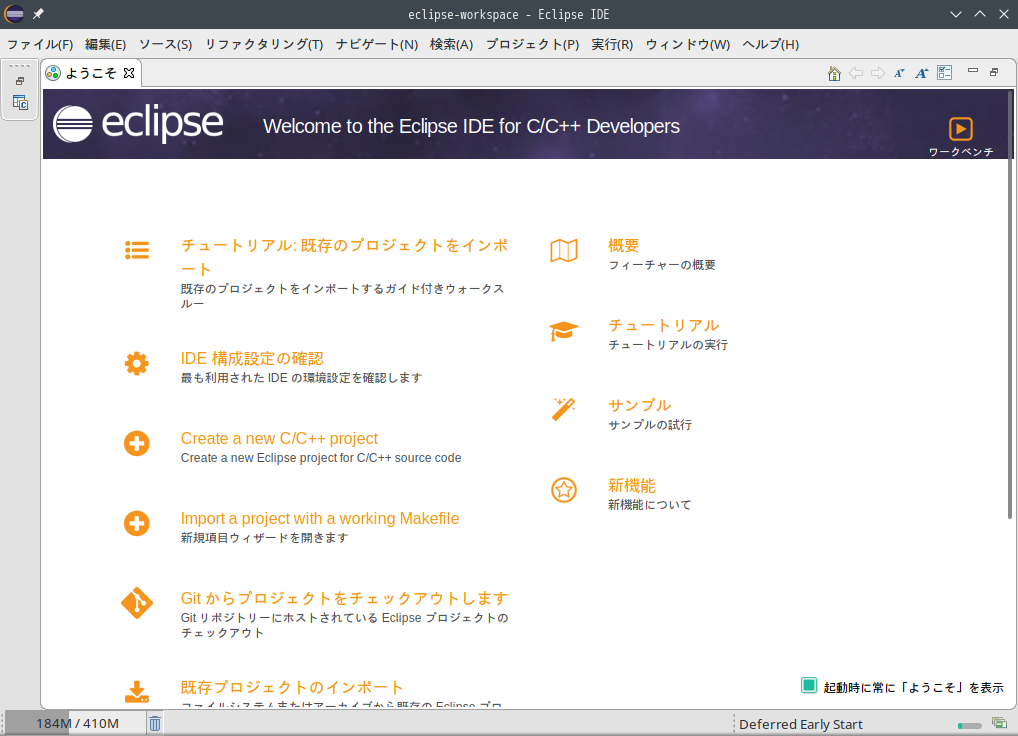1018x736 pixels.
Task: Click the magic wand samples icon
Action: point(564,410)
